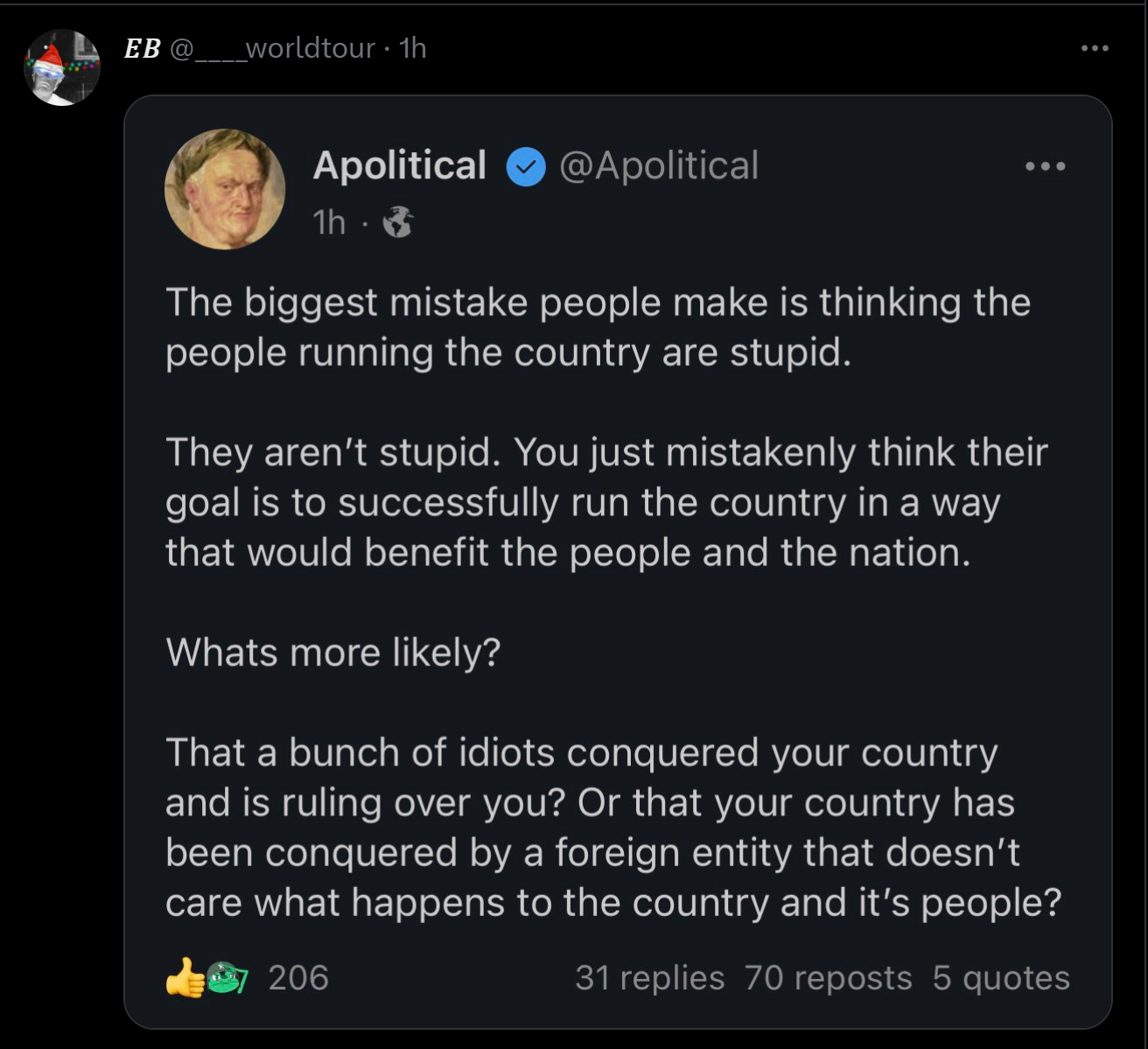Click the quoted post's 1h timestamp

click(330, 222)
